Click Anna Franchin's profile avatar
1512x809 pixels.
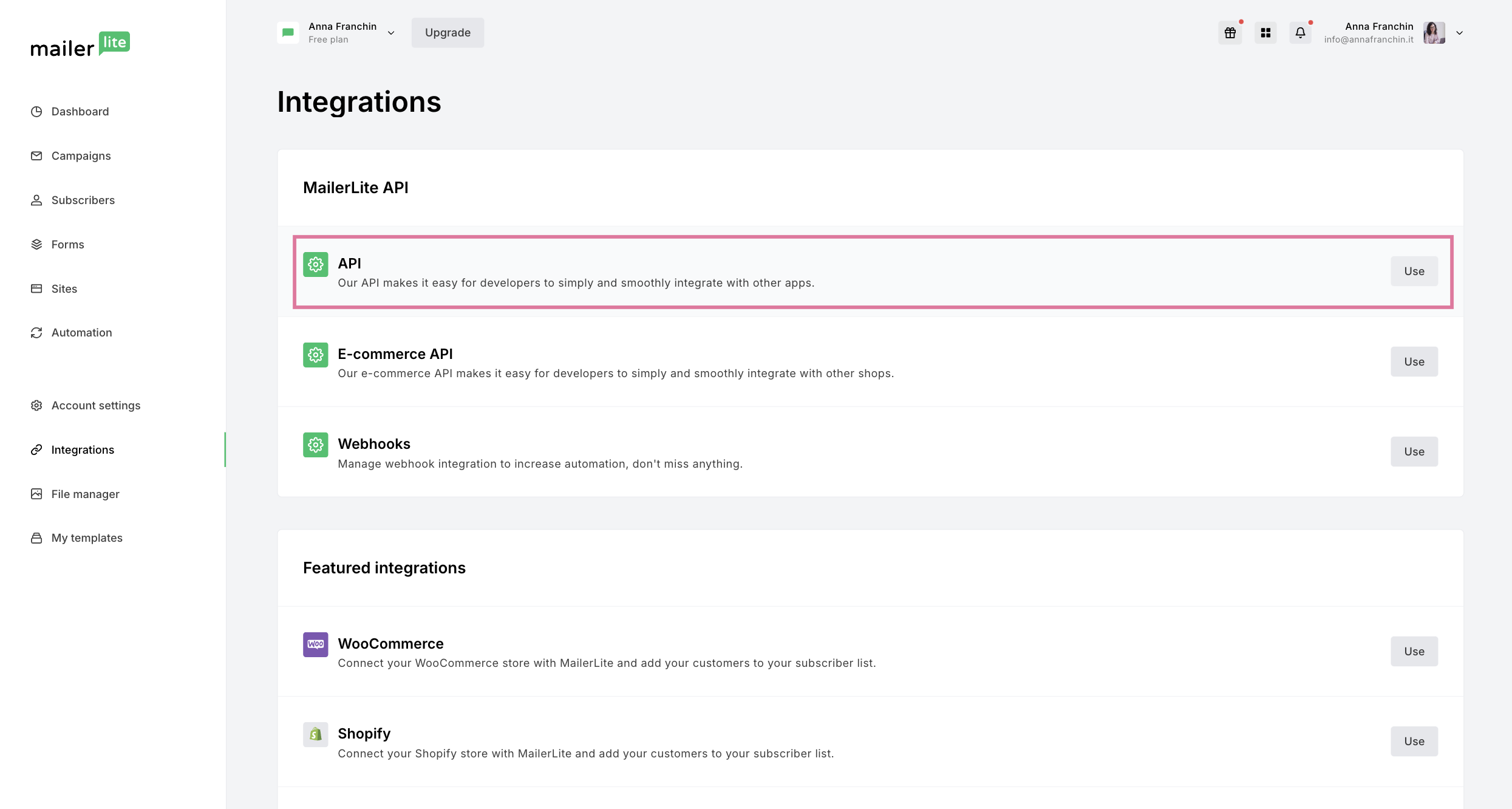(1434, 33)
